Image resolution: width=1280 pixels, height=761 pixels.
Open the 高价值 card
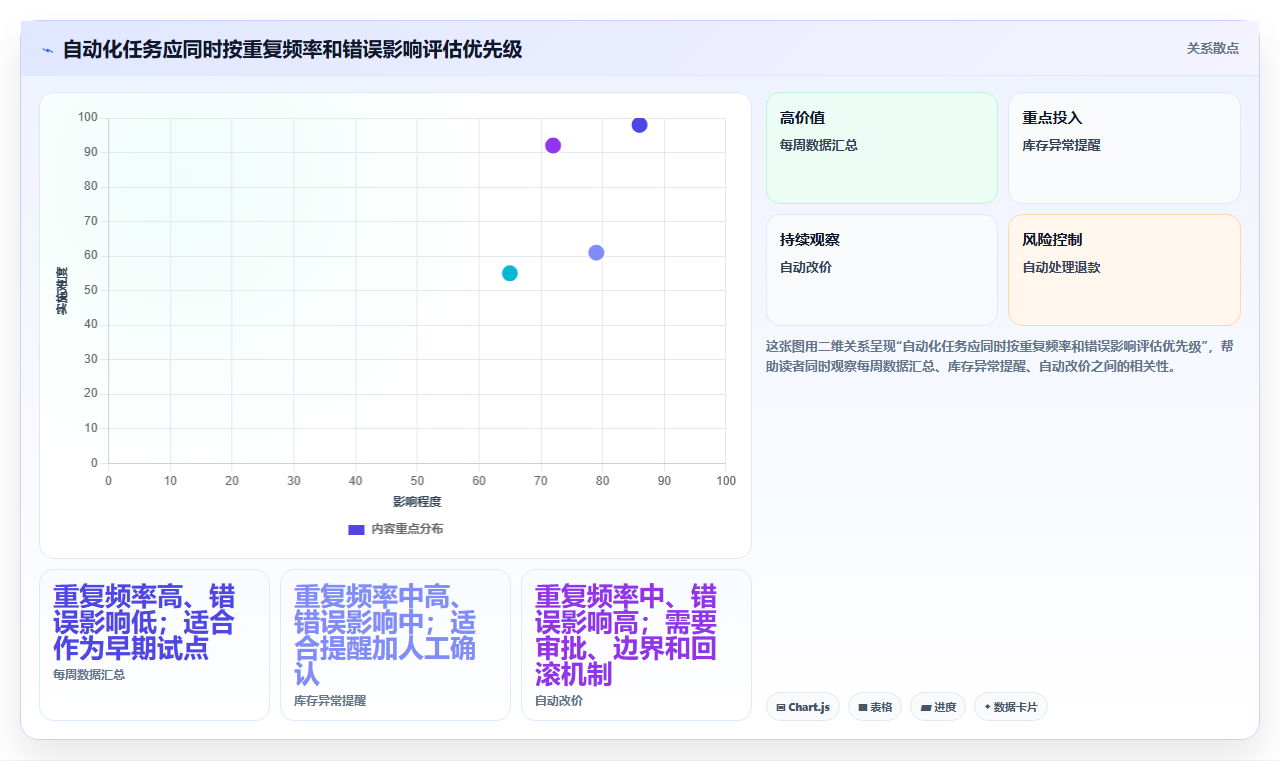[882, 148]
